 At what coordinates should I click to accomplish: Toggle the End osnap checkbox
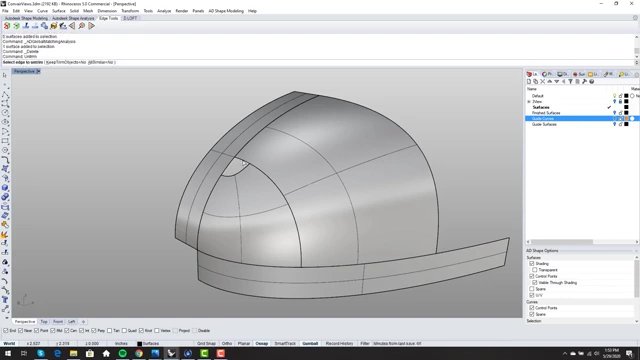[6, 331]
